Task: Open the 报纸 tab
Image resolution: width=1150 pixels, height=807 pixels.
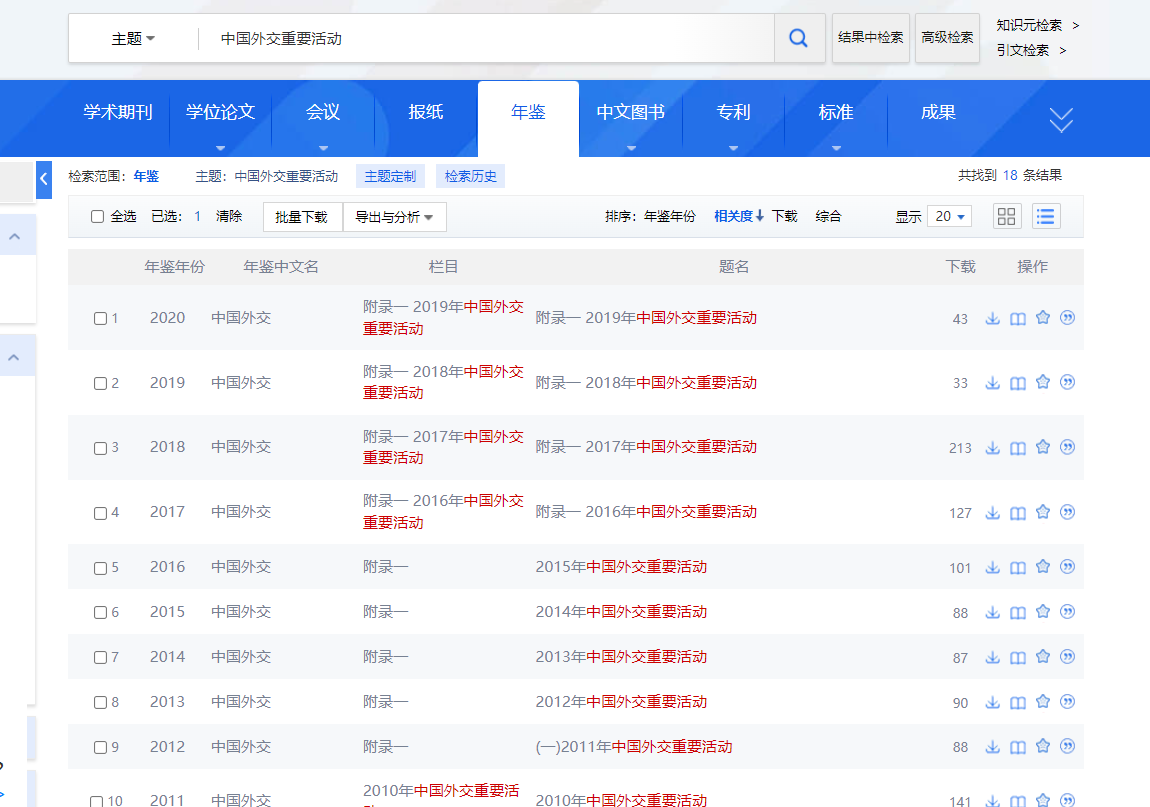Action: 426,113
